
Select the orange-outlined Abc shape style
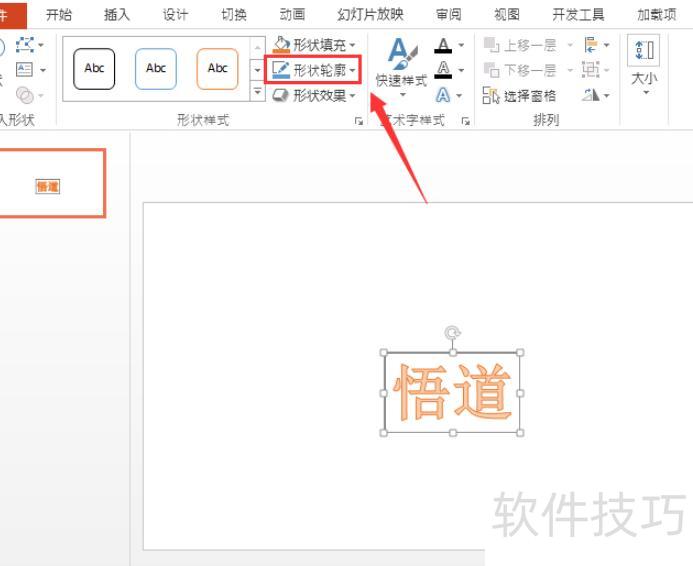click(217, 69)
